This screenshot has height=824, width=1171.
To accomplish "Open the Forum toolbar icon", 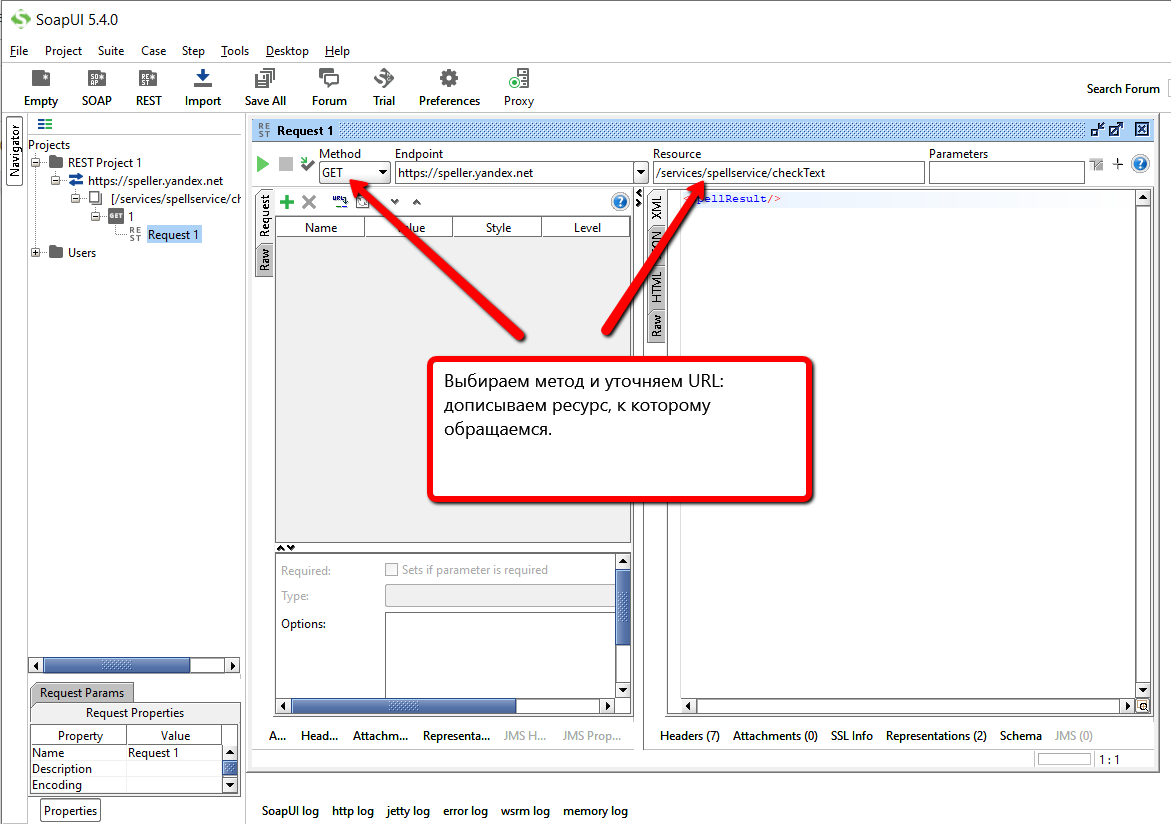I will coord(329,87).
